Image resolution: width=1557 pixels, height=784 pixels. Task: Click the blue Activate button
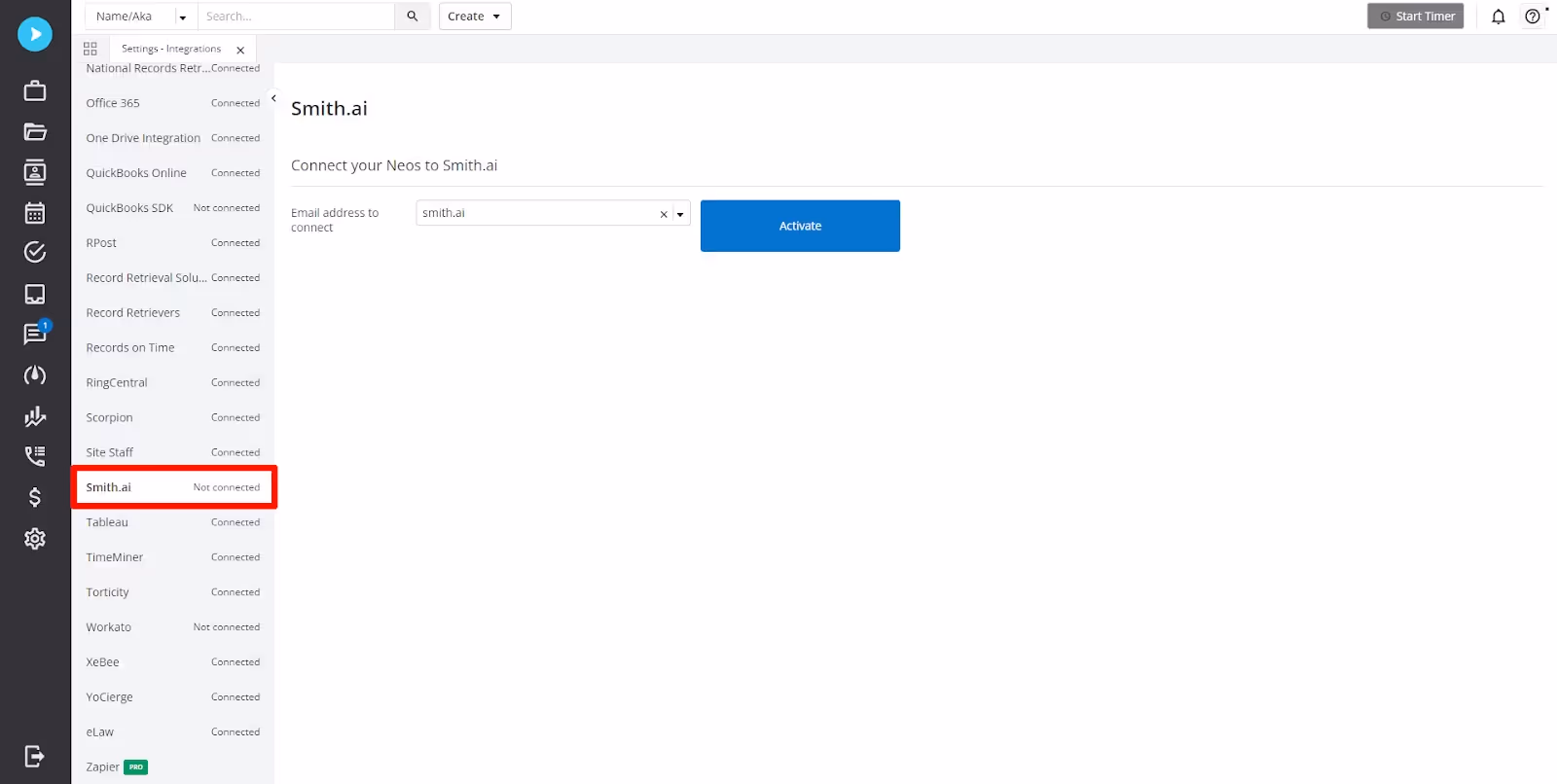(x=800, y=226)
